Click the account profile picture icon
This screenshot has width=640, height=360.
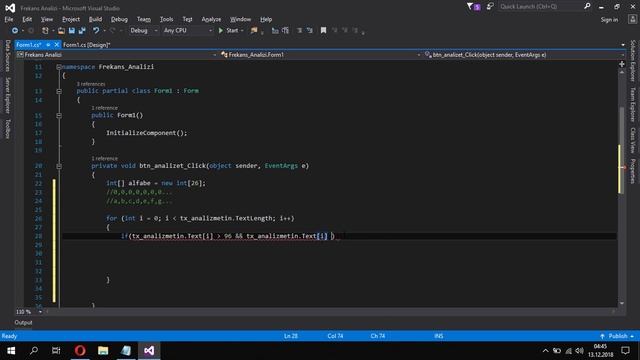[632, 20]
